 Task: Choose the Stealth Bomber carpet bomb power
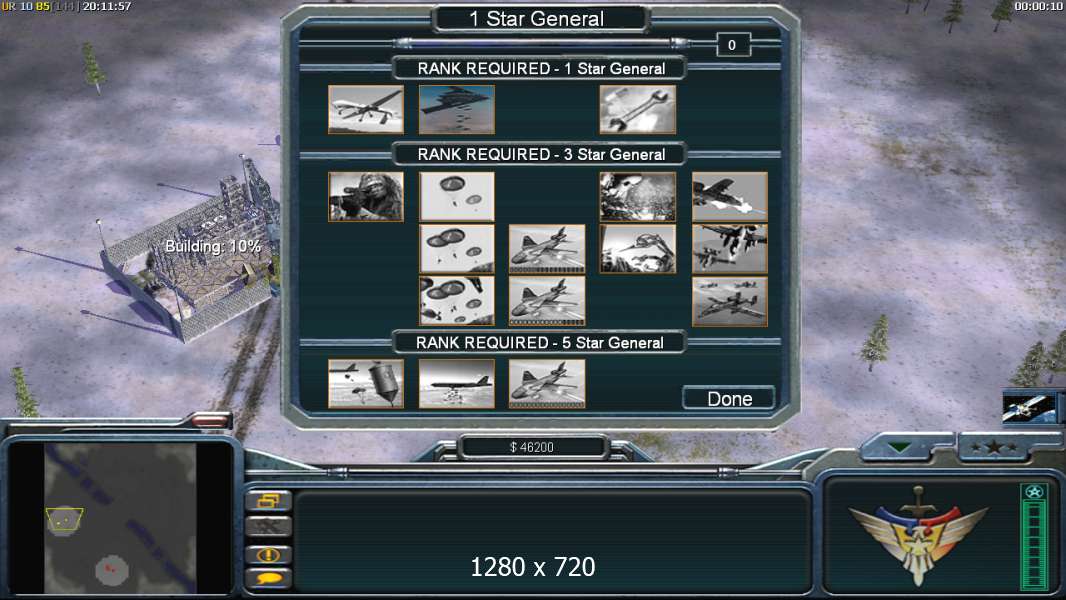pyautogui.click(x=457, y=109)
